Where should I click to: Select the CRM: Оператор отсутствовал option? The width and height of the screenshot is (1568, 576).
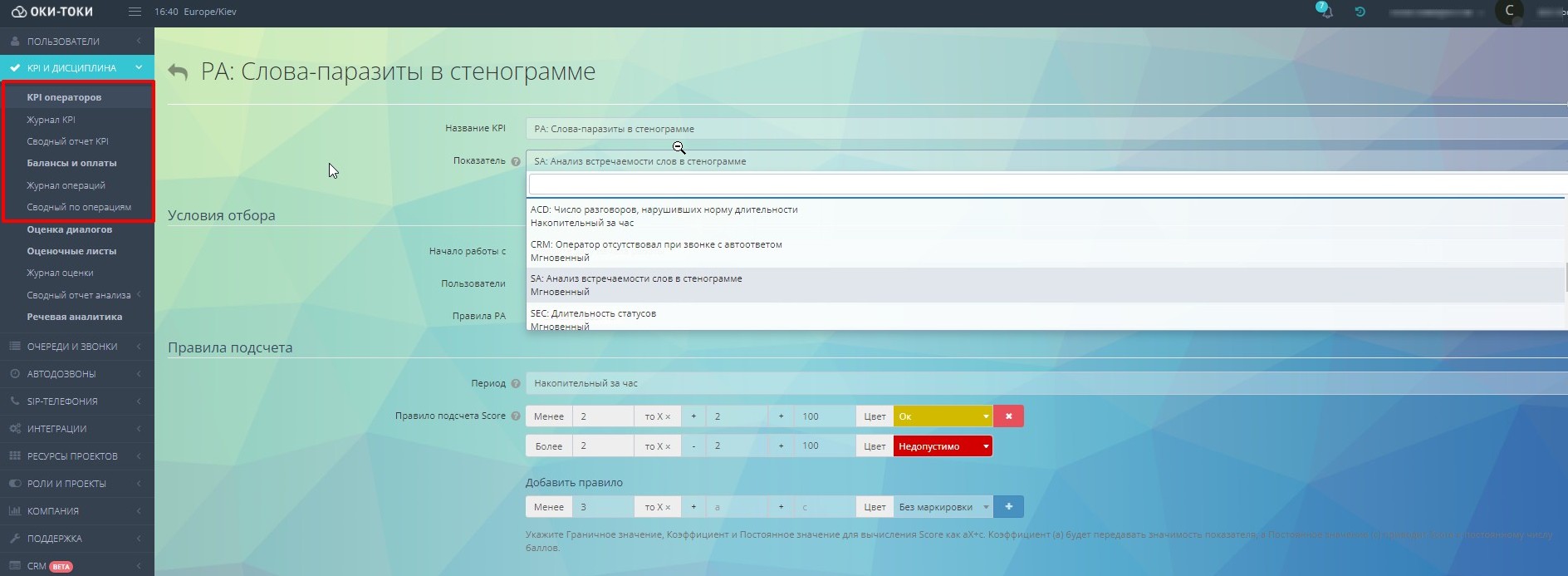pos(1046,251)
